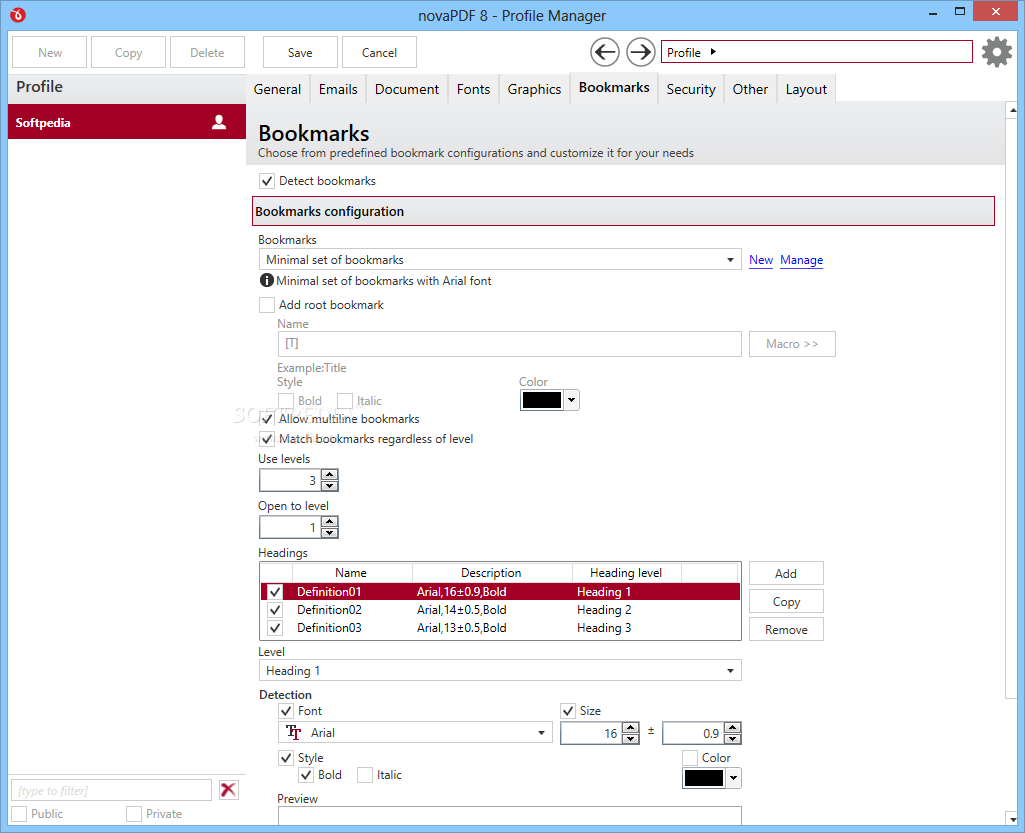
Task: Check Italic under detection Style
Action: tap(365, 775)
